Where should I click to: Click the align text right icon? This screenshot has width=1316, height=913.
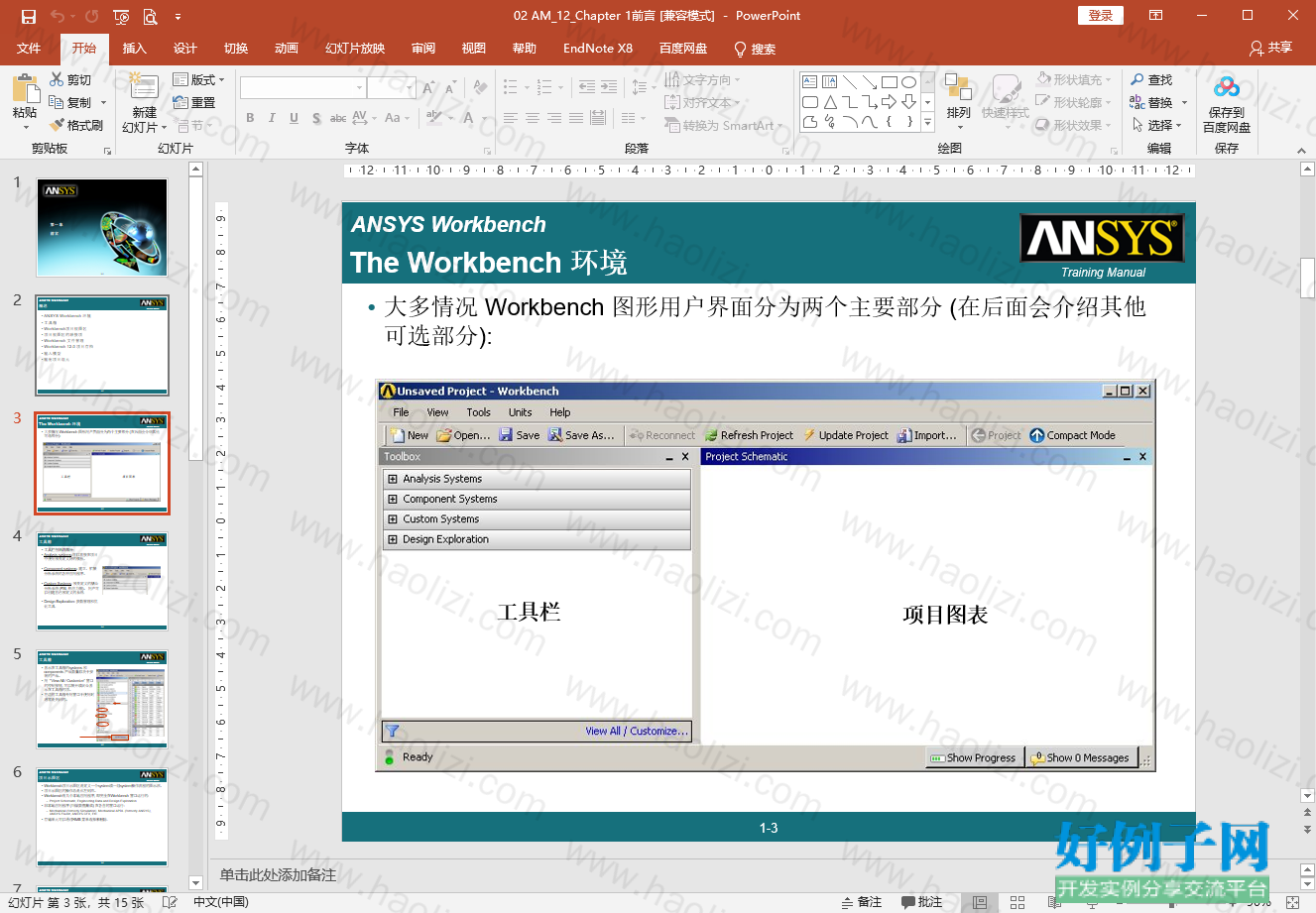(x=554, y=118)
